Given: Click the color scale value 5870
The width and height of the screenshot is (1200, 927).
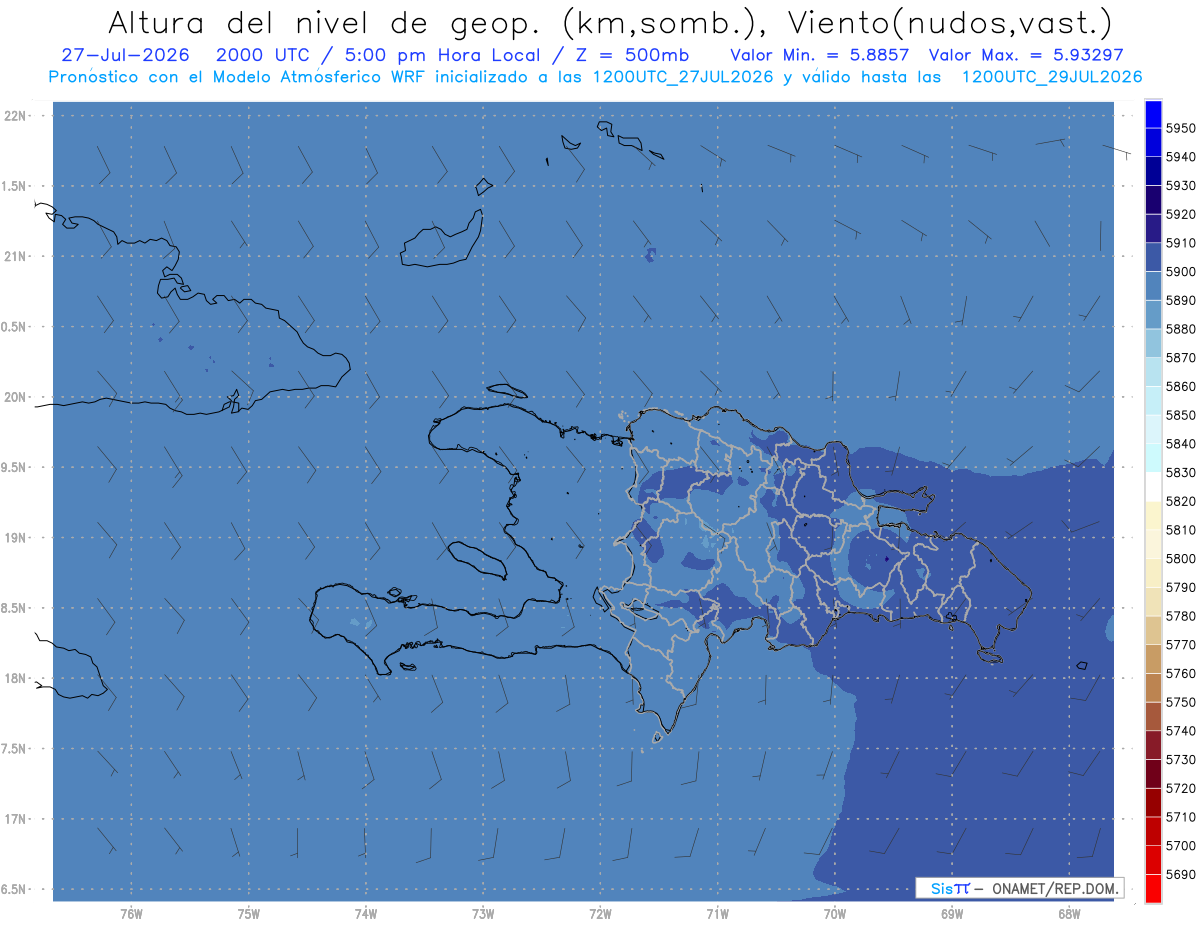Looking at the screenshot, I should [1180, 358].
